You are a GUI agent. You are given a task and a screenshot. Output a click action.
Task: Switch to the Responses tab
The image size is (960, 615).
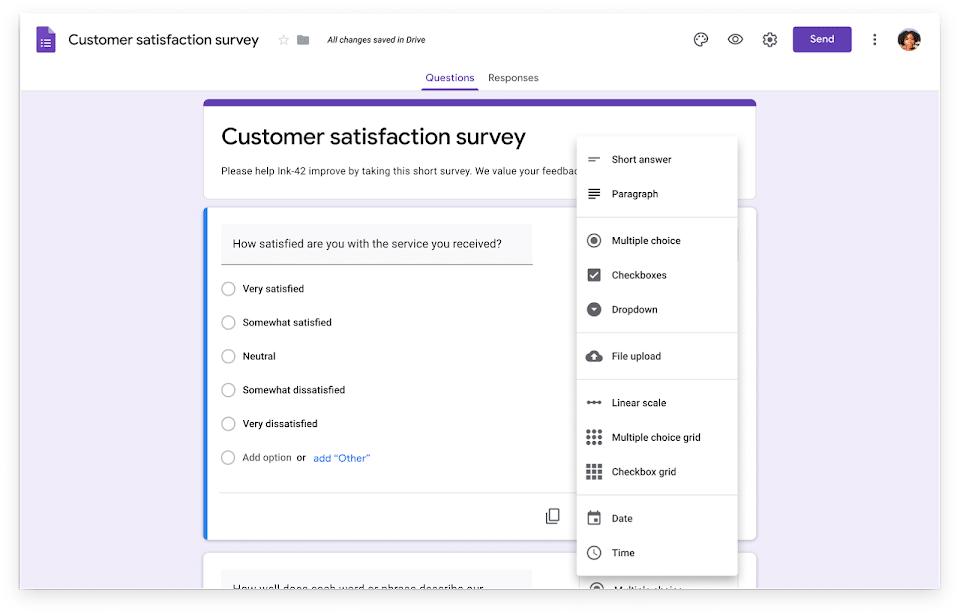[x=513, y=77]
